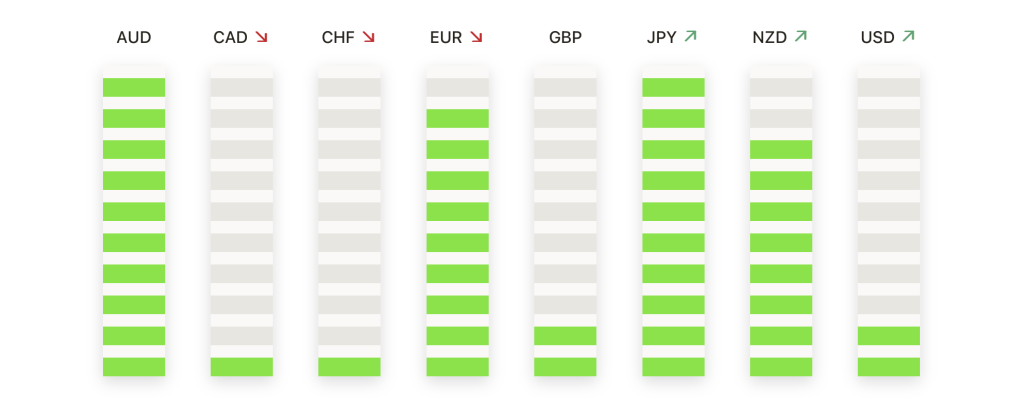The image size is (1024, 413).
Task: Click the bottom green segment of NZD meter
Action: point(781,367)
